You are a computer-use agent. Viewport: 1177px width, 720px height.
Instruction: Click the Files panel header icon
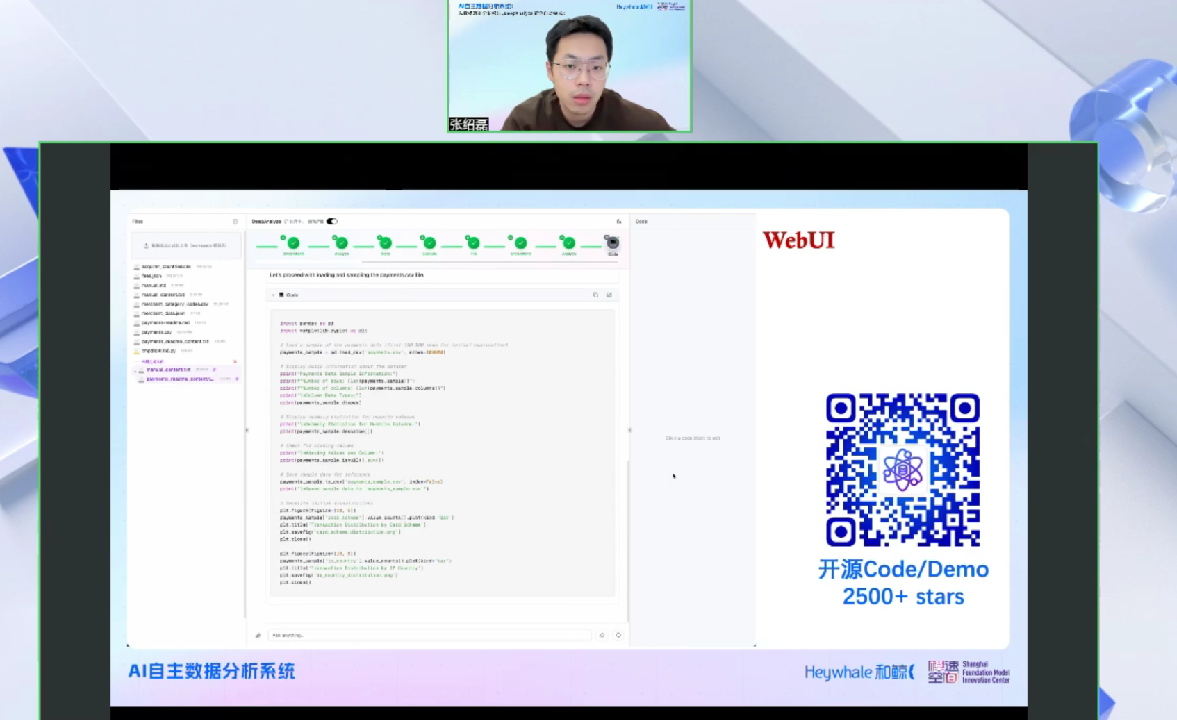[235, 221]
